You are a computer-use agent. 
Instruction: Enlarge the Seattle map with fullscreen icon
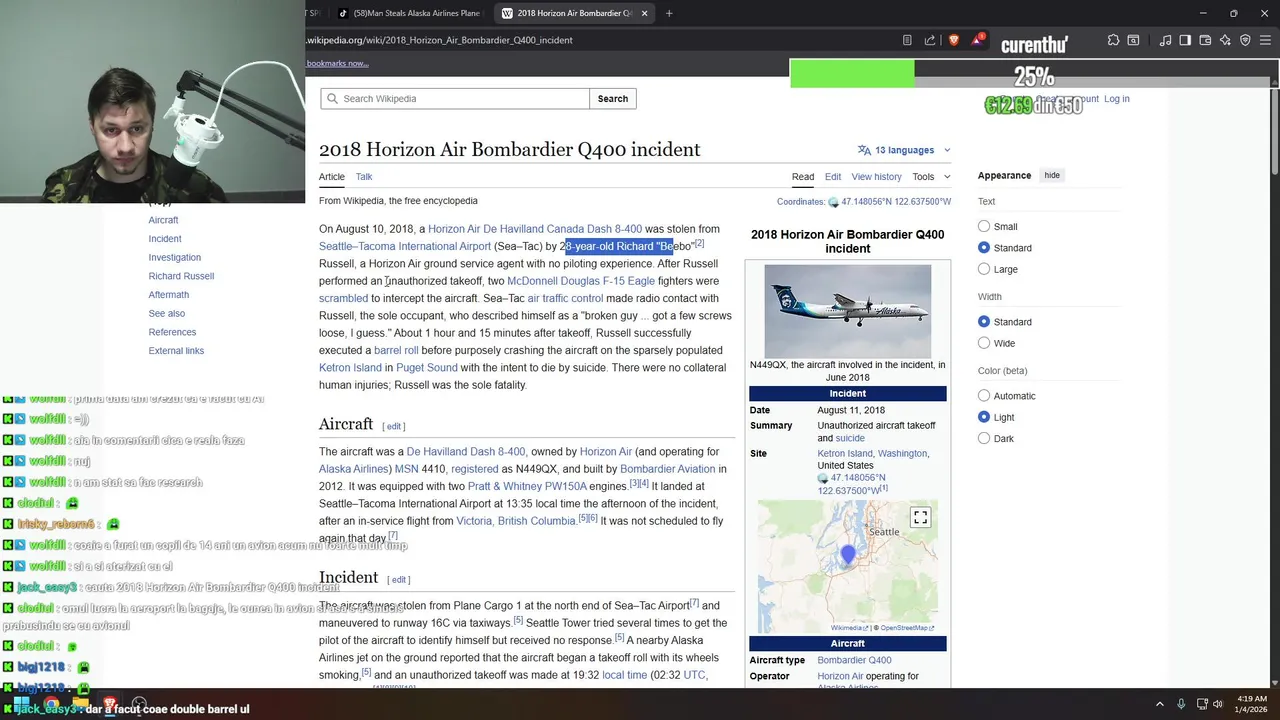tap(920, 517)
